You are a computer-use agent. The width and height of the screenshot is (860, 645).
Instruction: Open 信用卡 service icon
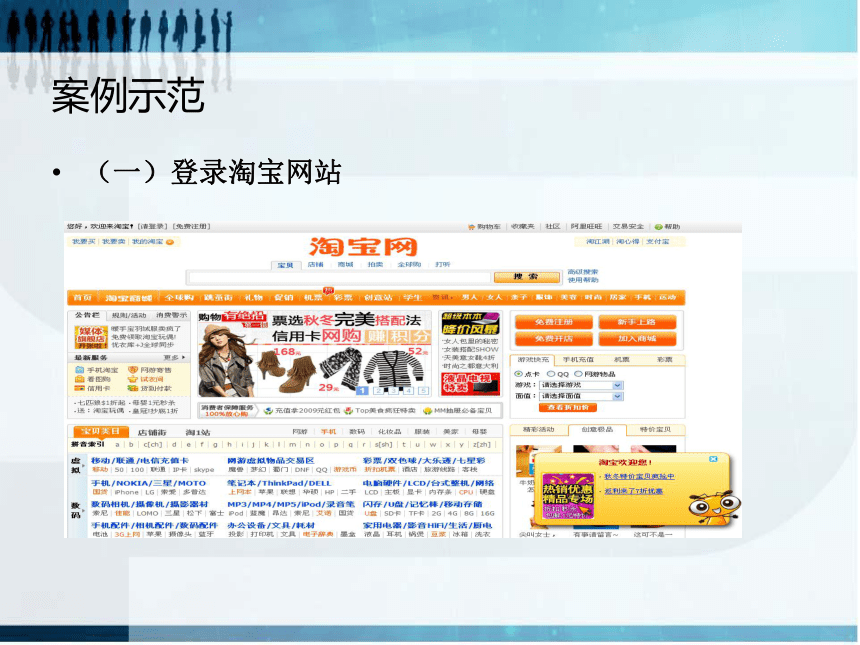pyautogui.click(x=80, y=389)
